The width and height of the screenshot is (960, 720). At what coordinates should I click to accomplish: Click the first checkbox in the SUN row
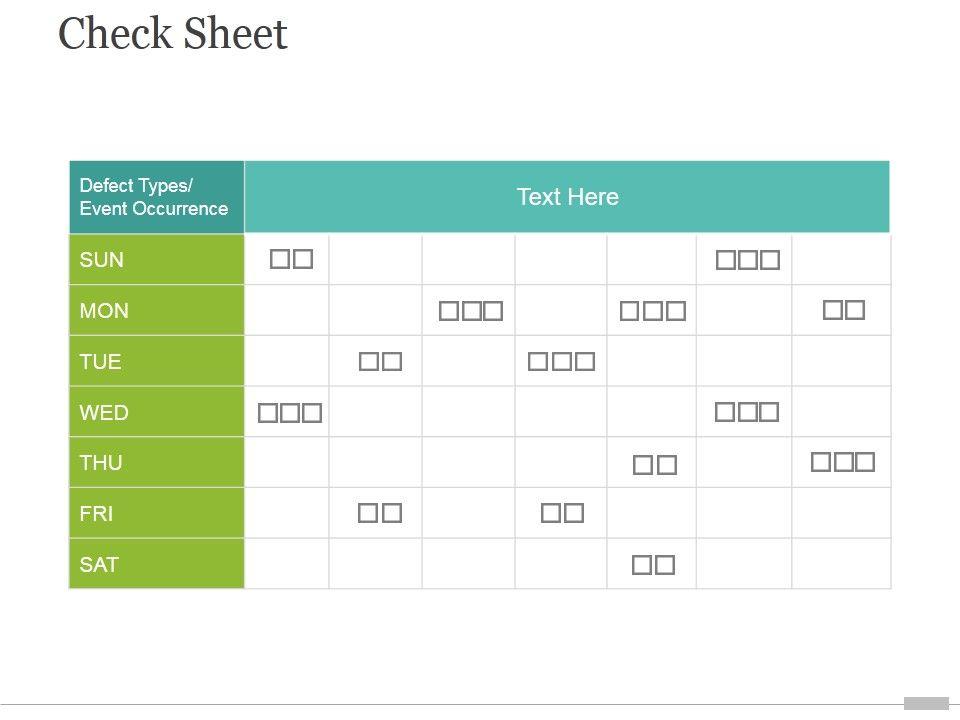[x=280, y=260]
